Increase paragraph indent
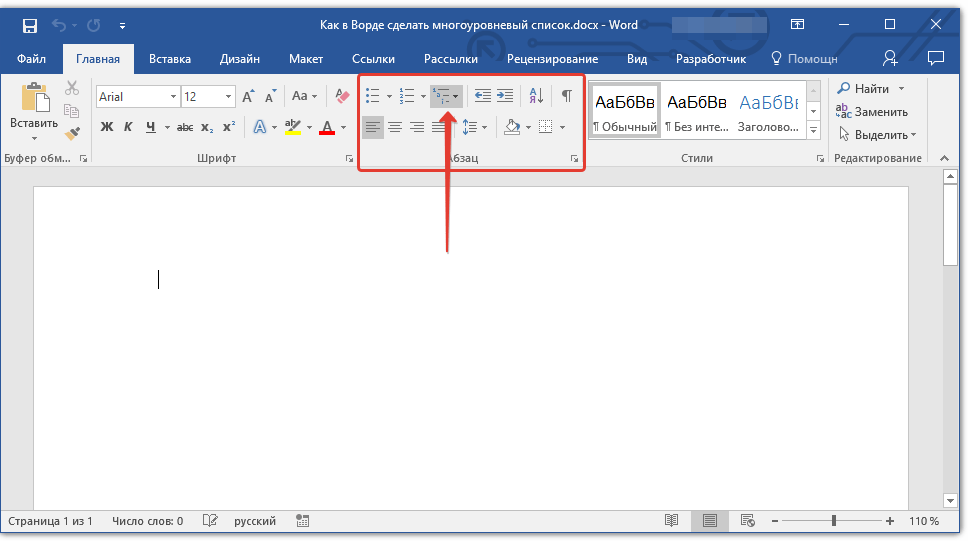Screen dimensions: 968x541 pos(505,96)
